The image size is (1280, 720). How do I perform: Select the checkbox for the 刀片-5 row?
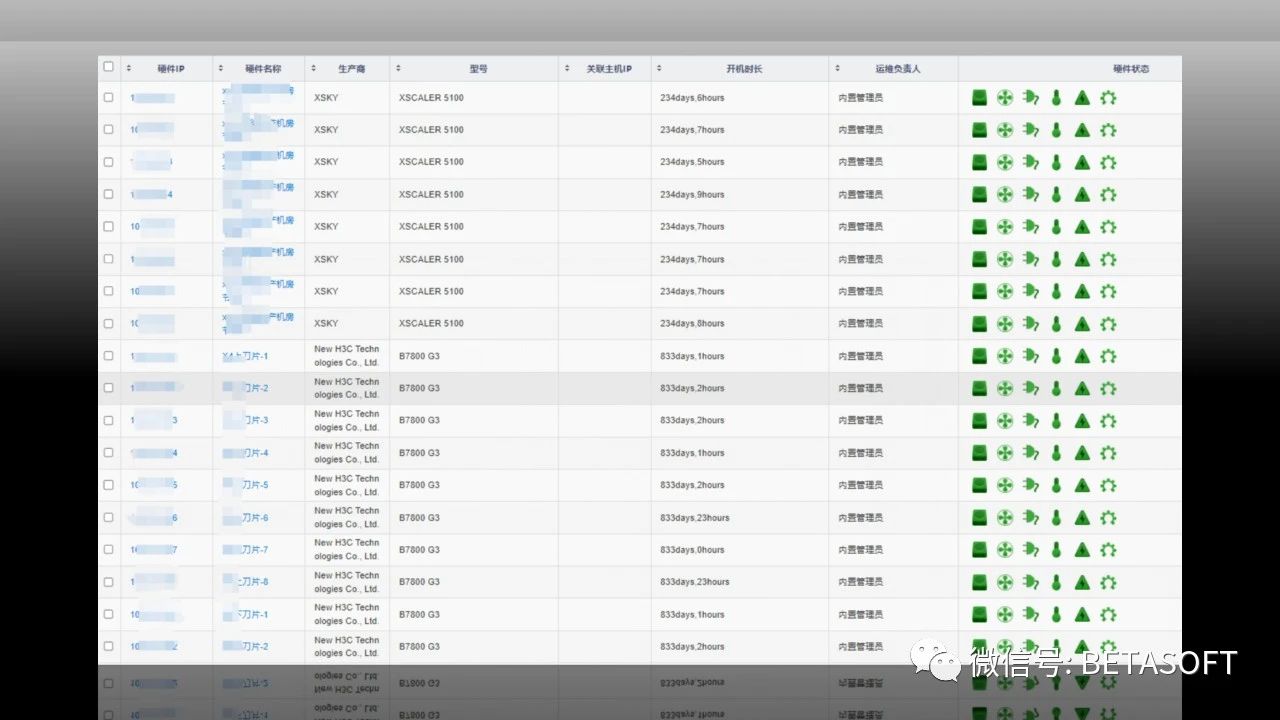(108, 486)
